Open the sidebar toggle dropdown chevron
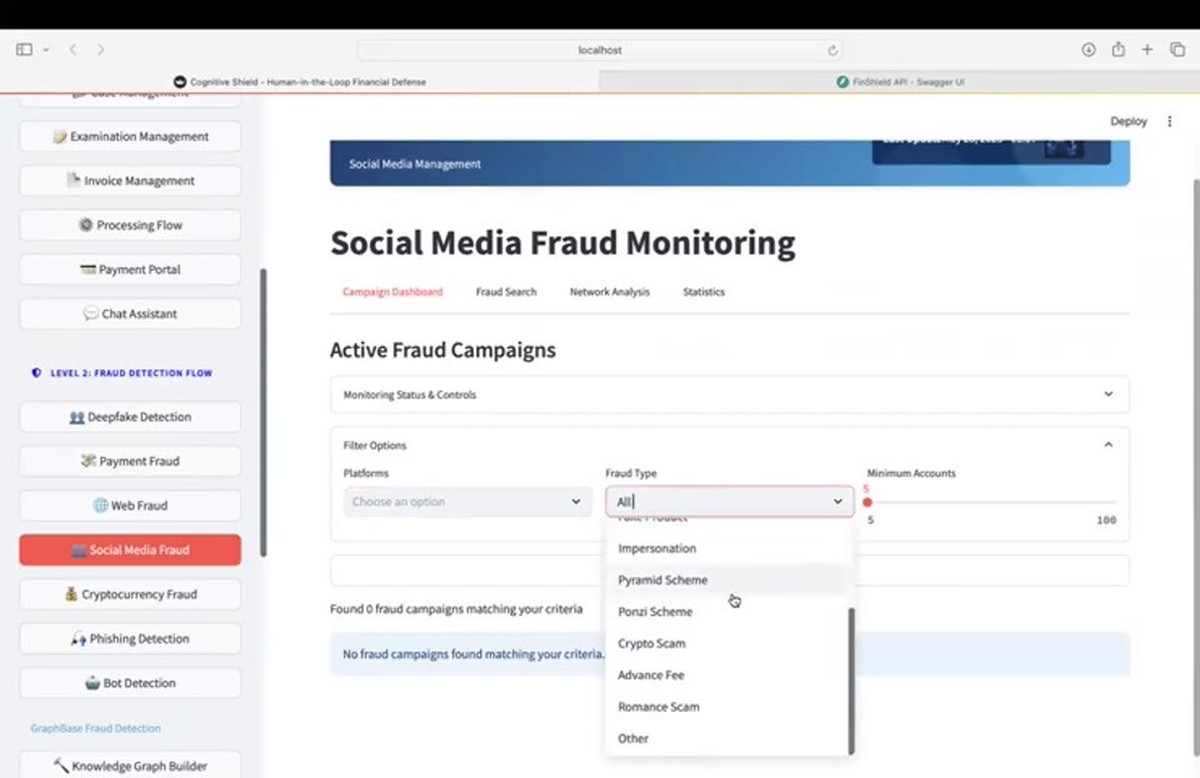1200x778 pixels. click(x=46, y=50)
